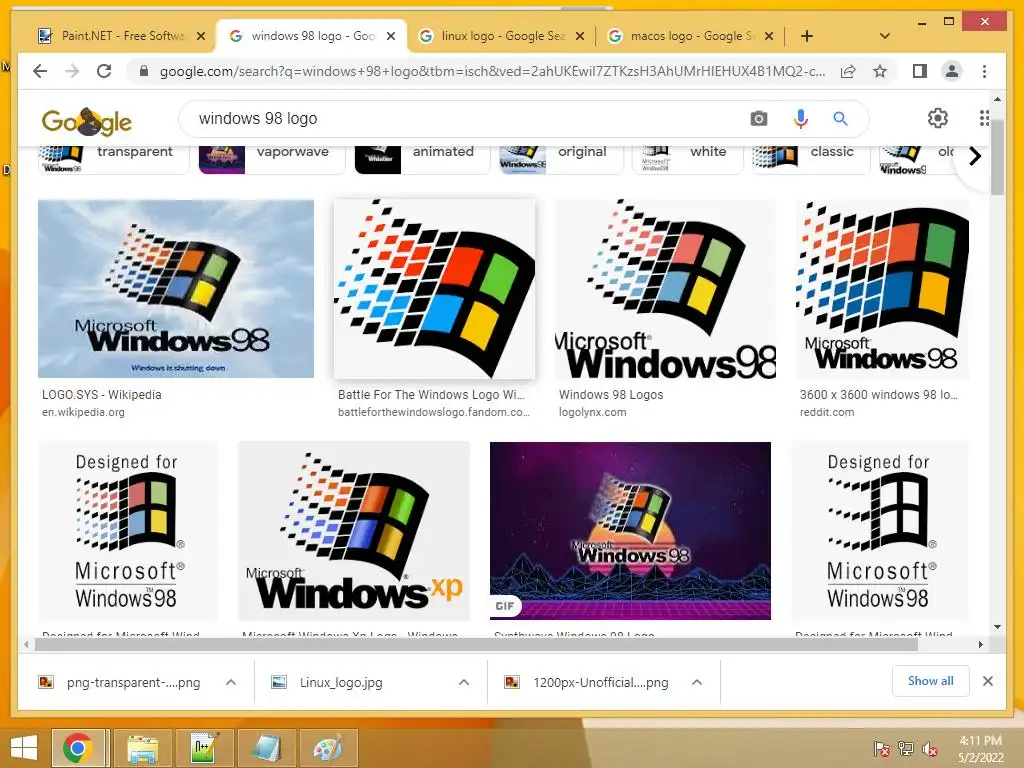Screen dimensions: 1024x768
Task: Open Windows 98 Logos logolynx link
Action: pyautogui.click(x=611, y=394)
